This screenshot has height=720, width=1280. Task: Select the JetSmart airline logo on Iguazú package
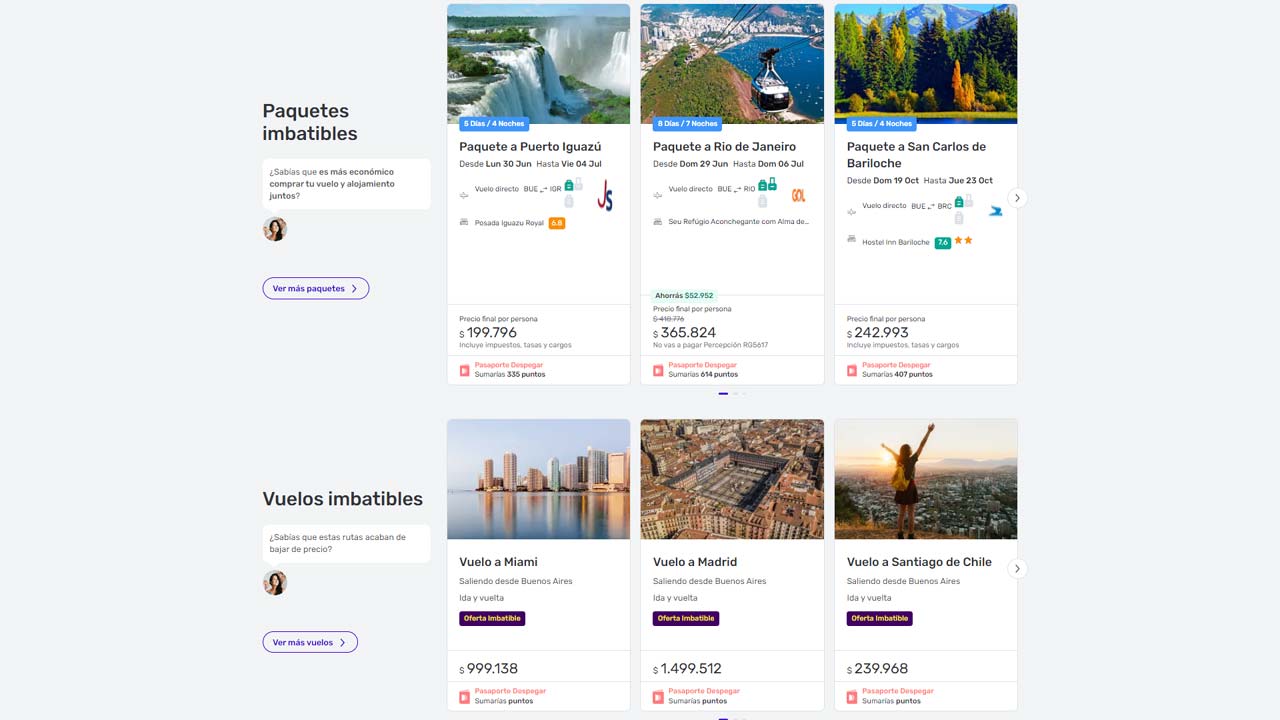(x=605, y=195)
